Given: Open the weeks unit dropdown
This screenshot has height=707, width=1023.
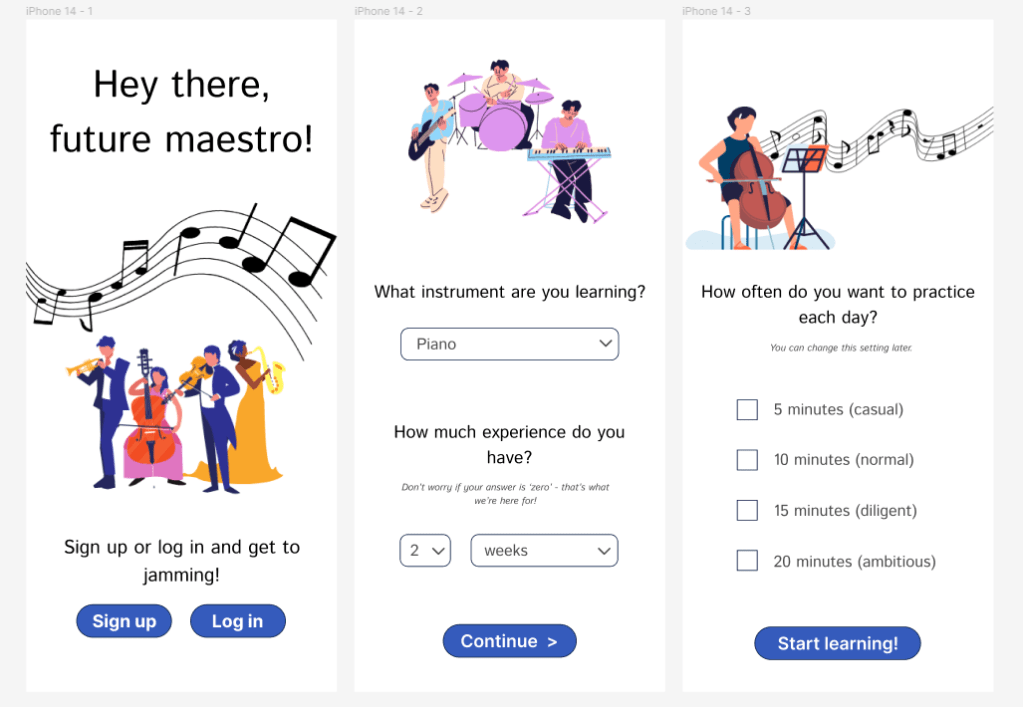Looking at the screenshot, I should [x=544, y=550].
